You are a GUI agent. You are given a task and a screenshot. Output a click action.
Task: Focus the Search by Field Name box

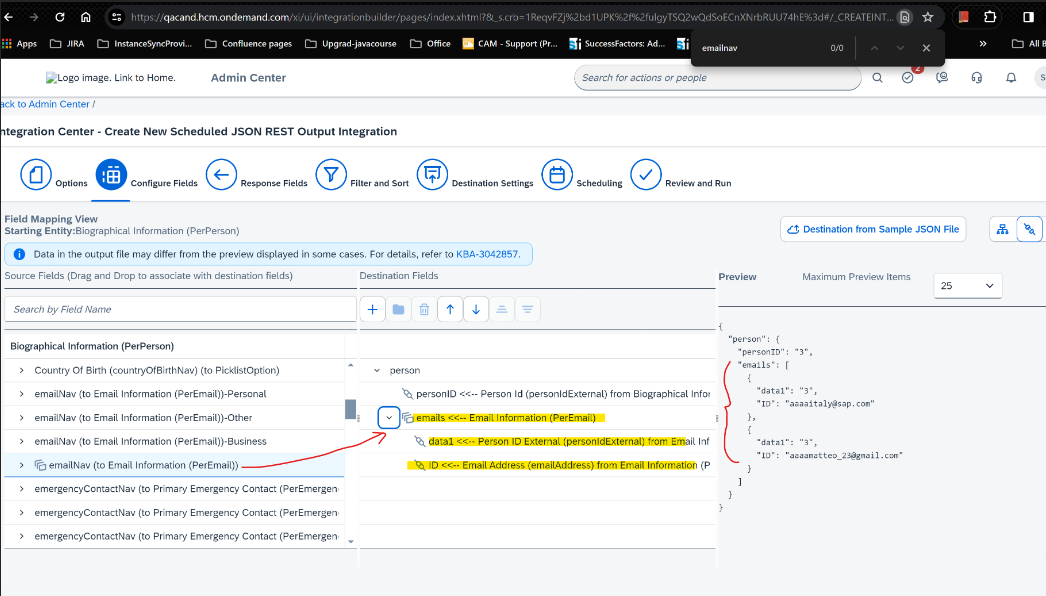tap(180, 310)
